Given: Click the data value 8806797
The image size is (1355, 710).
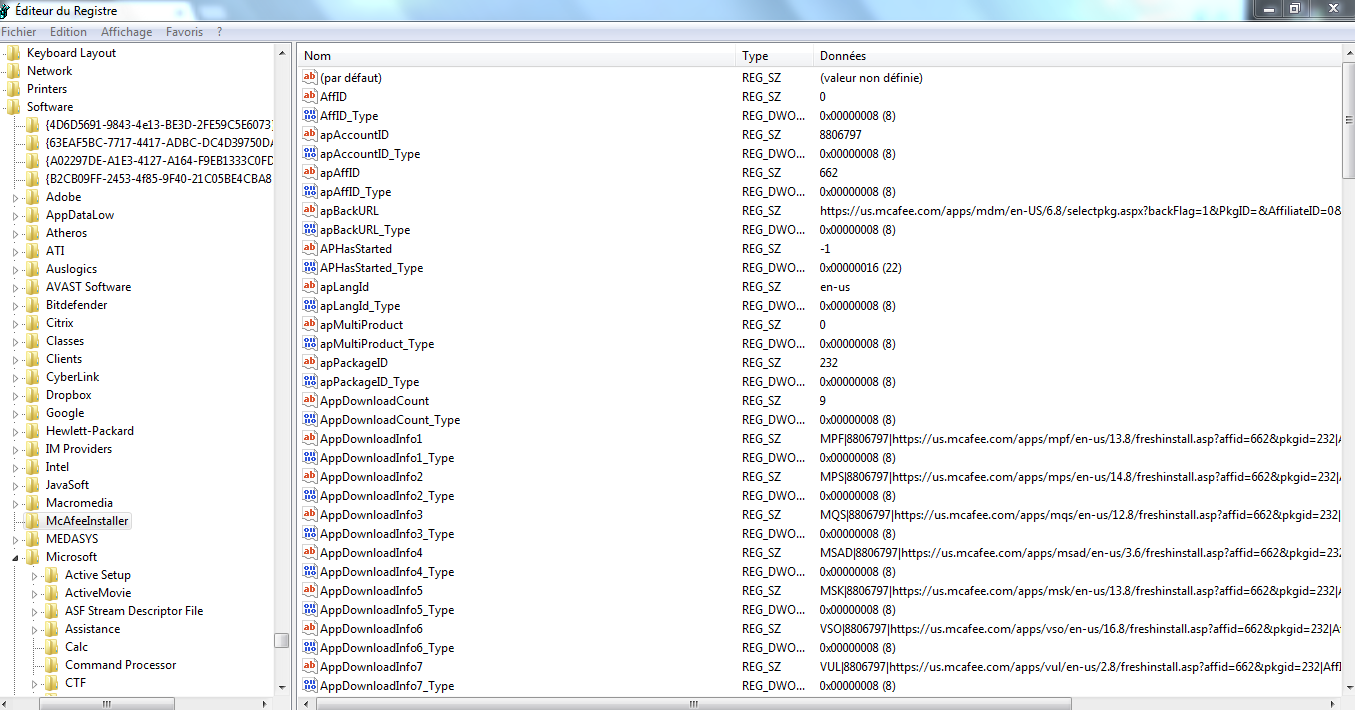Looking at the screenshot, I should [840, 134].
